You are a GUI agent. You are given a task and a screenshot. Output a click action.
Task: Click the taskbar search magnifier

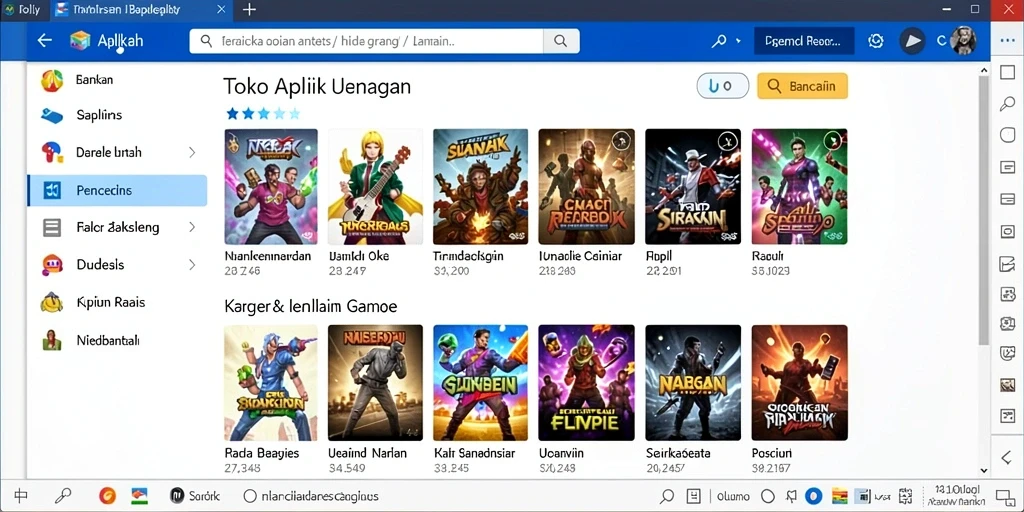point(64,496)
